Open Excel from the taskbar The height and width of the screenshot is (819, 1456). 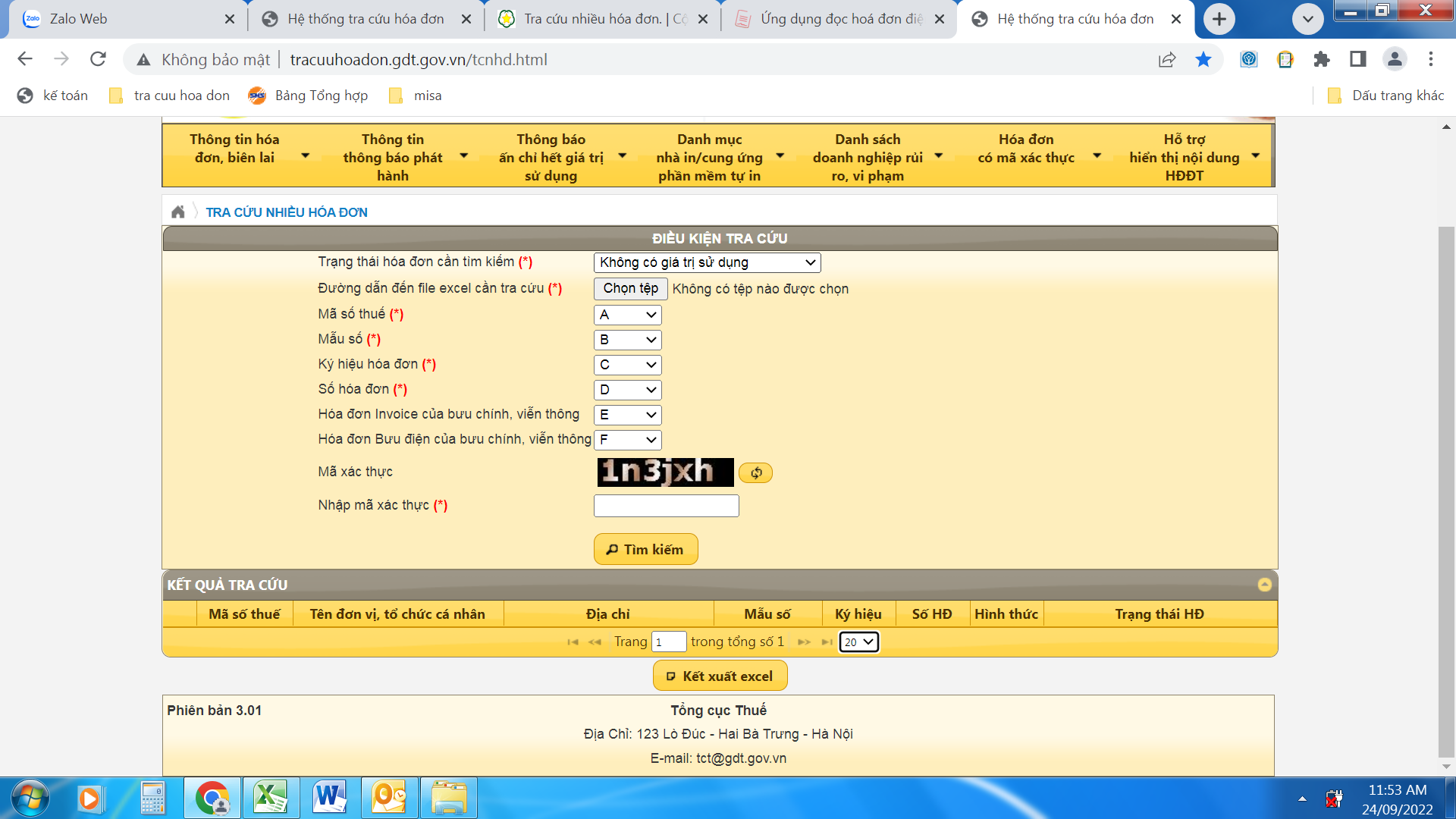pyautogui.click(x=271, y=798)
